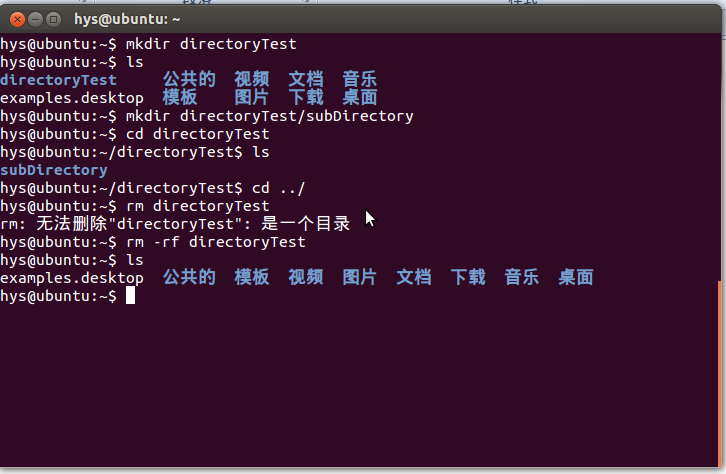Click the 模板 folder in the first listing
The image size is (726, 474).
[180, 98]
